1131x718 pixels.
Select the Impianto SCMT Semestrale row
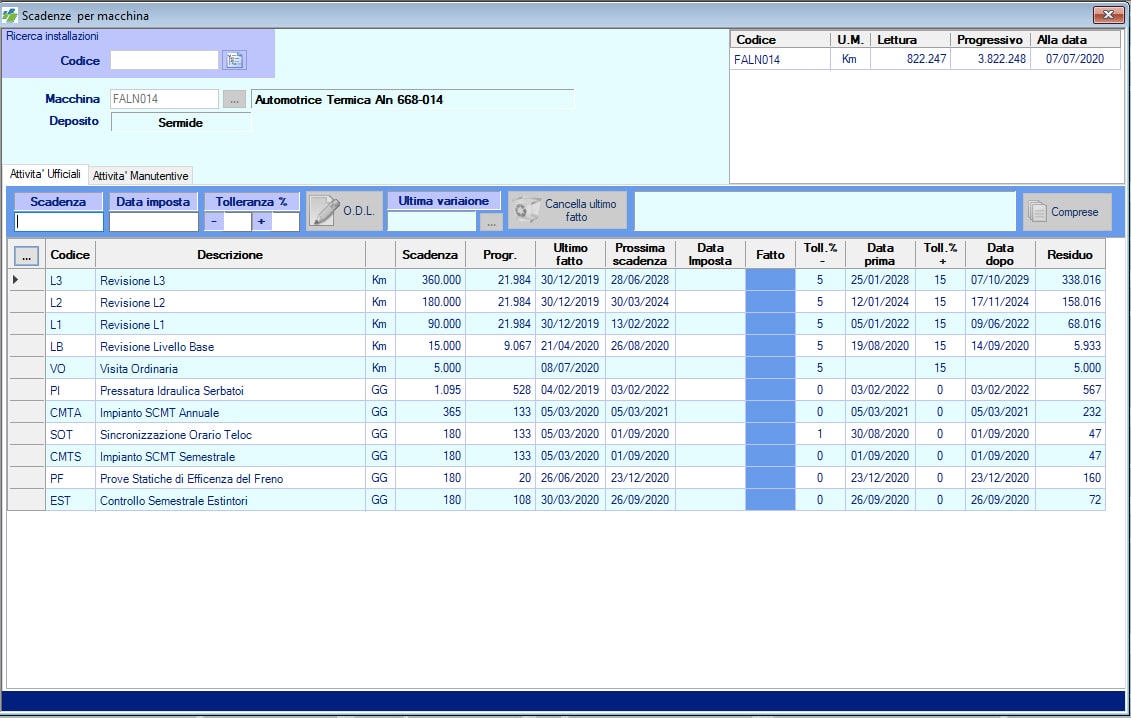tap(556, 456)
